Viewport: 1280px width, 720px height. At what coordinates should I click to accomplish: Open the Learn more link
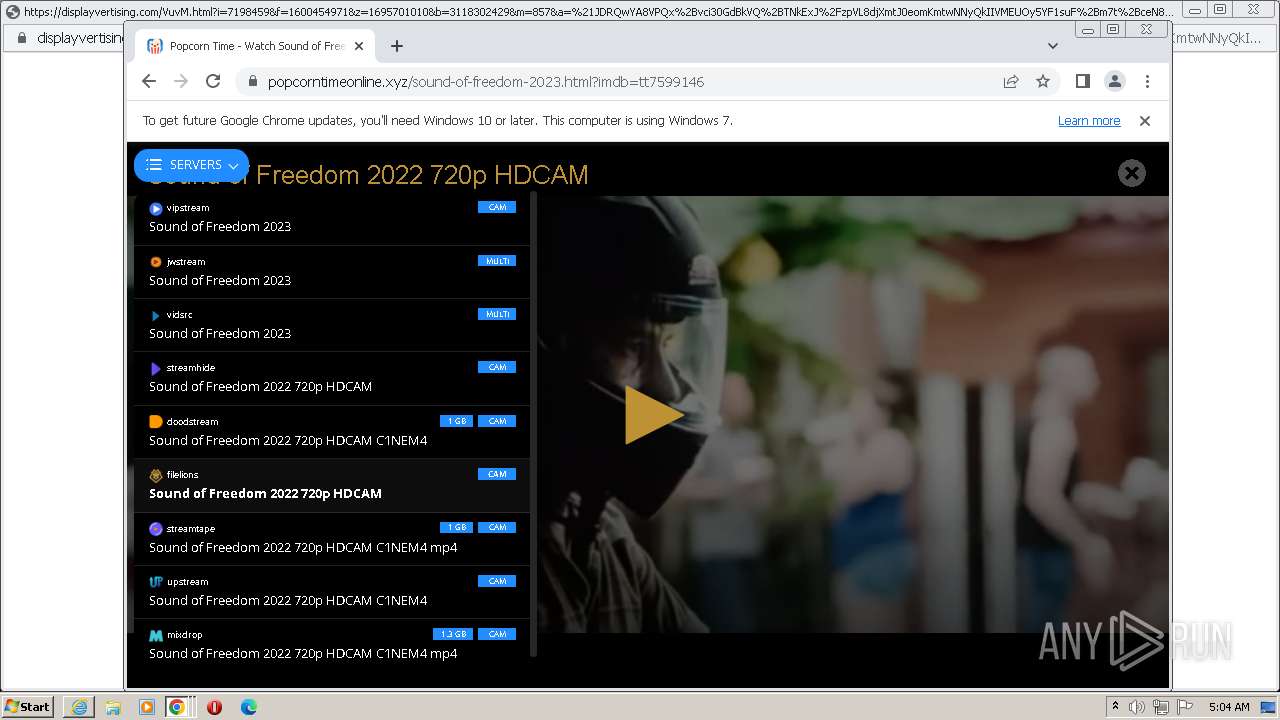(1089, 121)
